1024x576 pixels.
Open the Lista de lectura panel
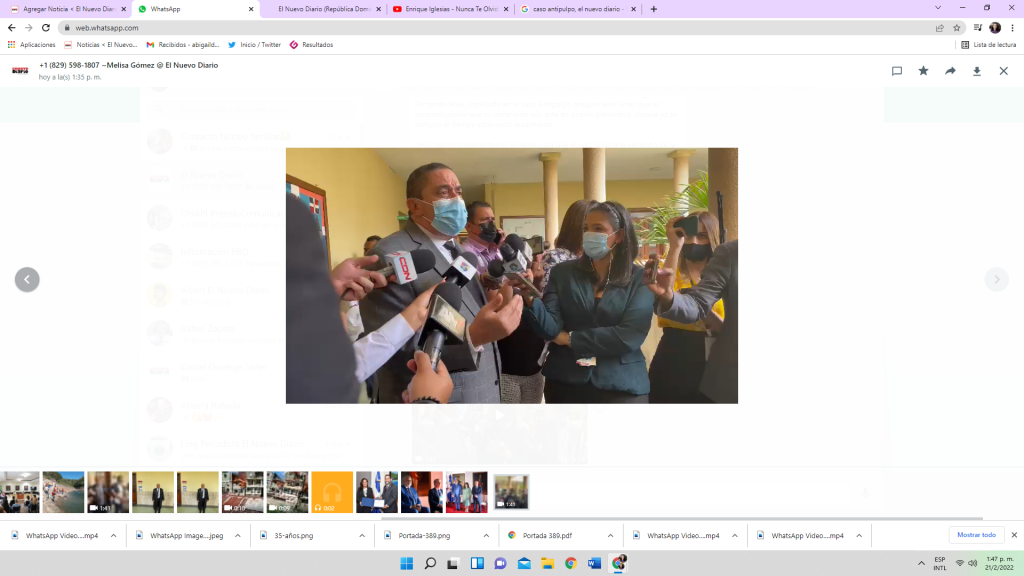coord(988,45)
